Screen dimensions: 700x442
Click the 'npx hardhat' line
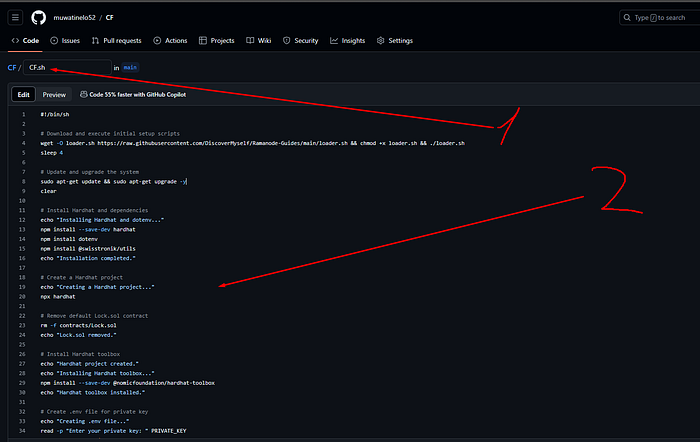[58, 296]
